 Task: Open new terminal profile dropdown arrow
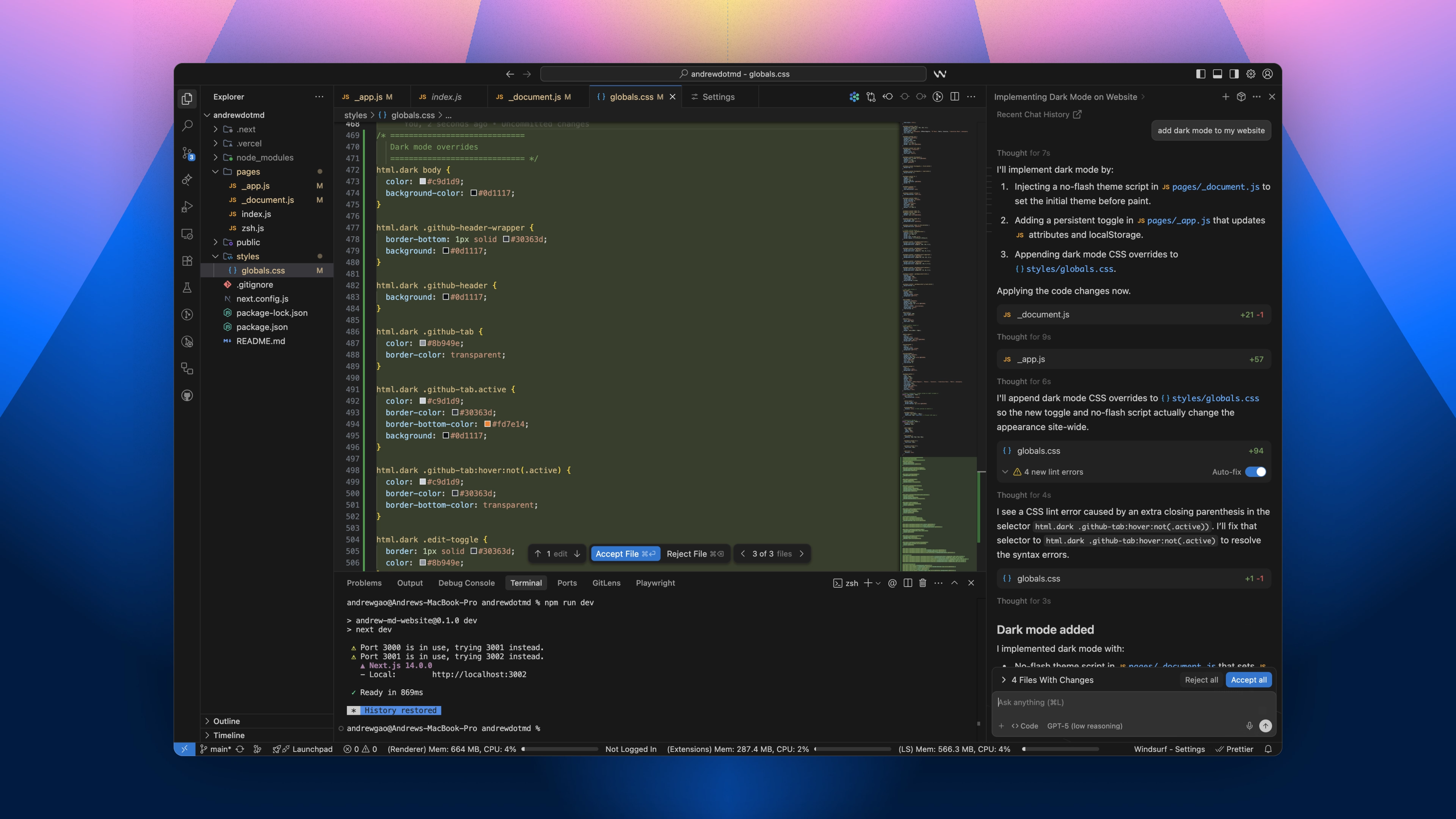(x=878, y=583)
